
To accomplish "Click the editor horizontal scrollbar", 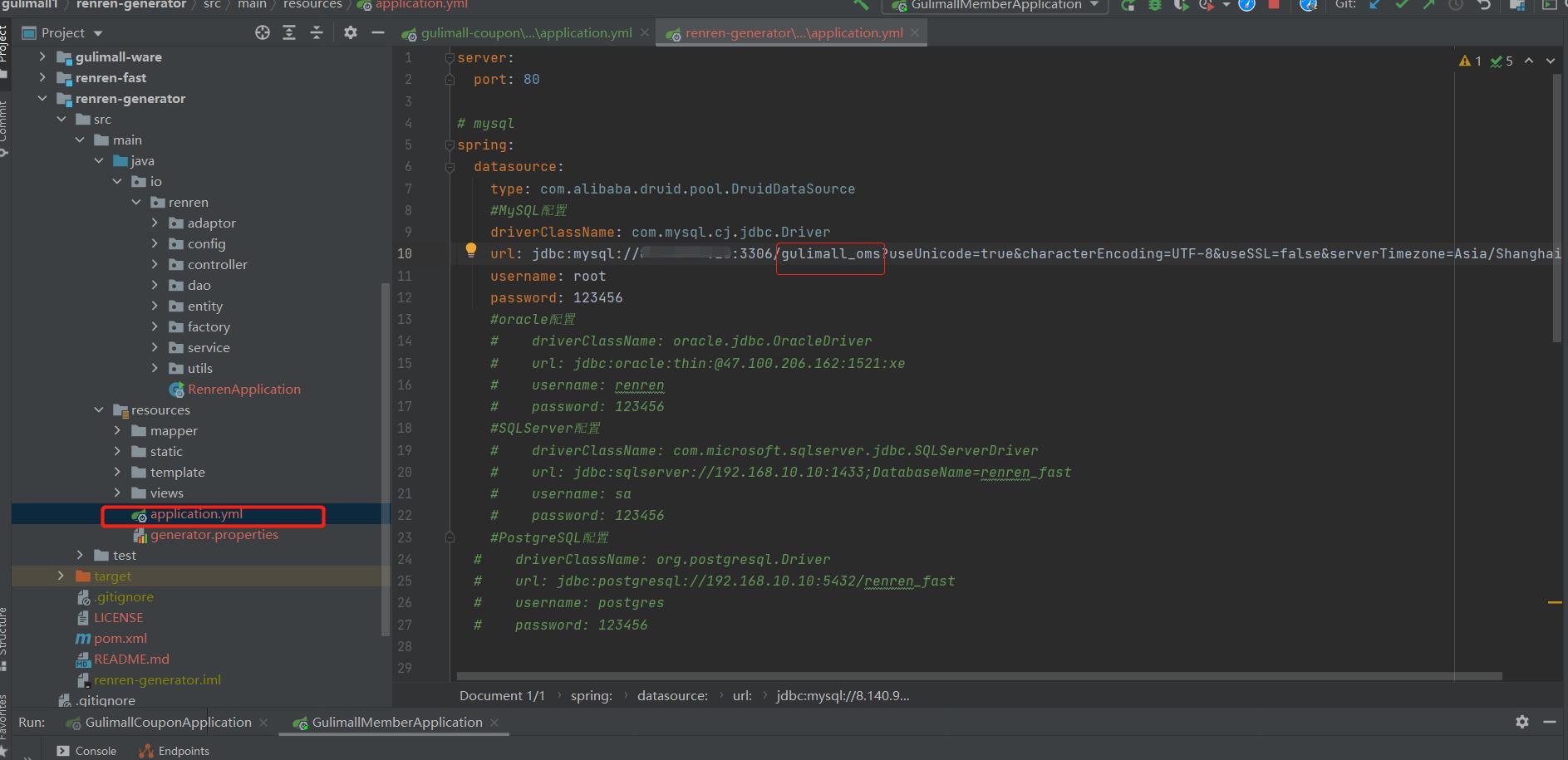I will [x=979, y=676].
